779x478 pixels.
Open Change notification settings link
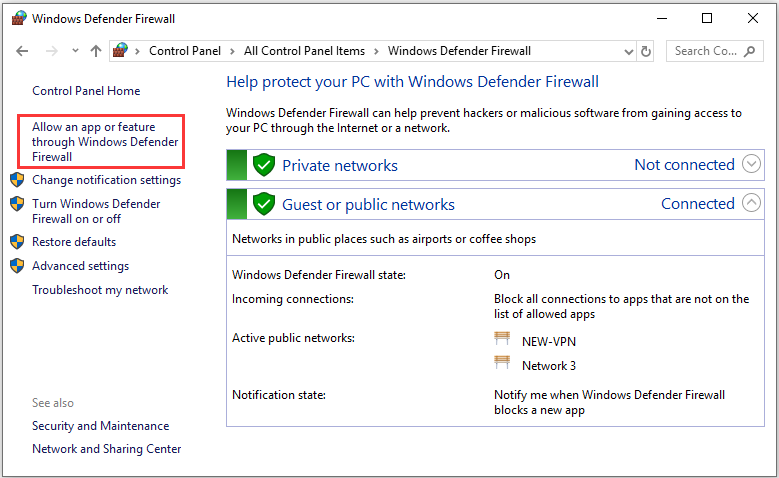pyautogui.click(x=106, y=180)
